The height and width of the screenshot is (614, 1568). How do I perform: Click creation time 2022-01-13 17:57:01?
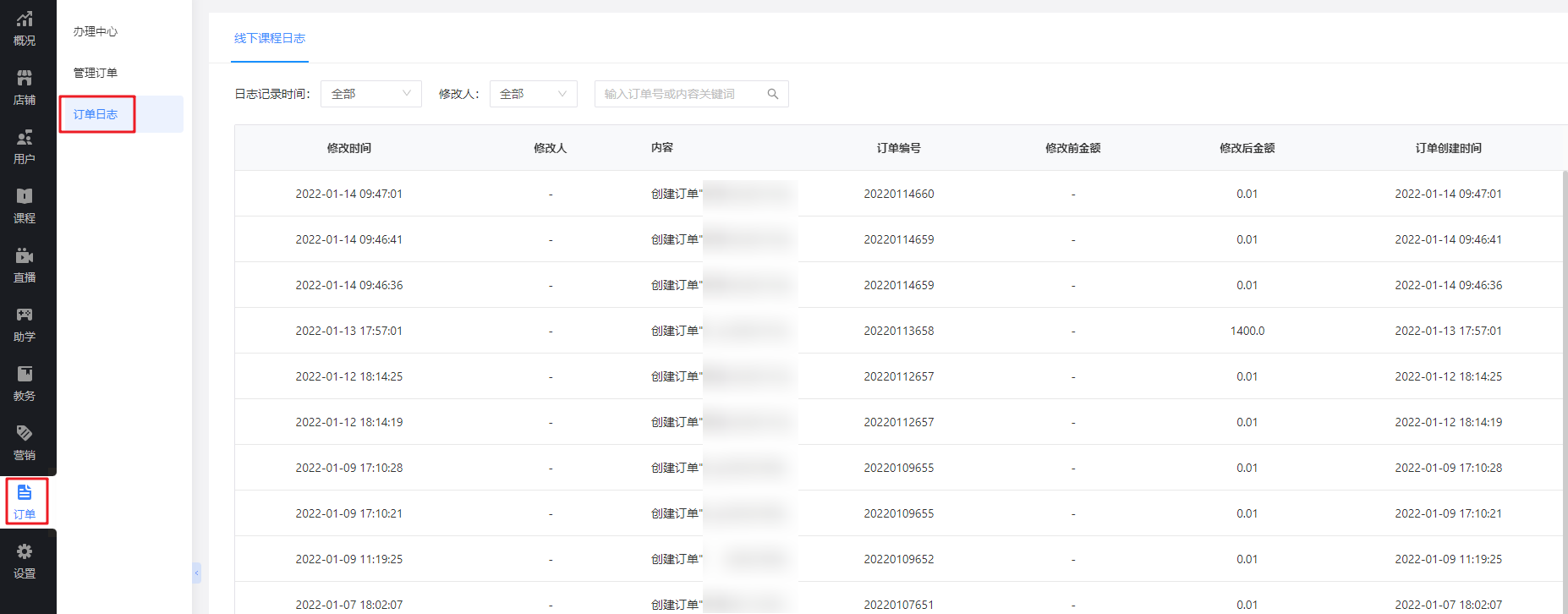pyautogui.click(x=1449, y=331)
